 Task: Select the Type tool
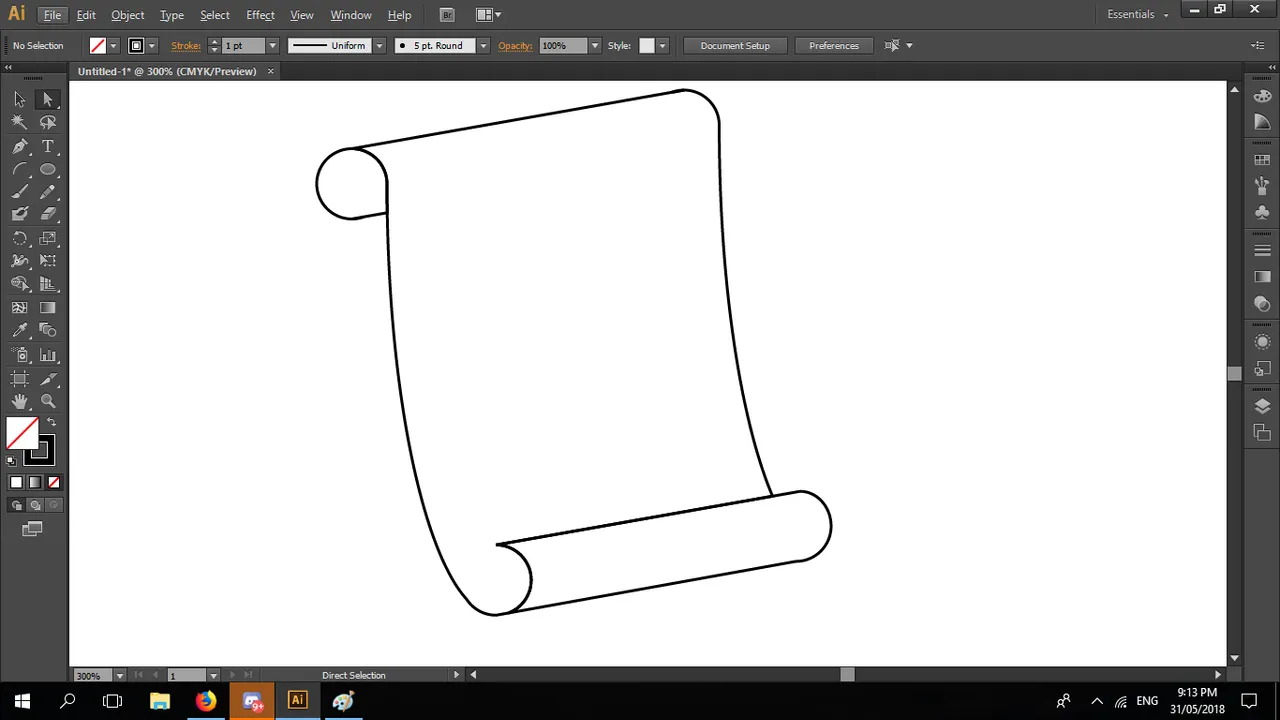pyautogui.click(x=47, y=146)
